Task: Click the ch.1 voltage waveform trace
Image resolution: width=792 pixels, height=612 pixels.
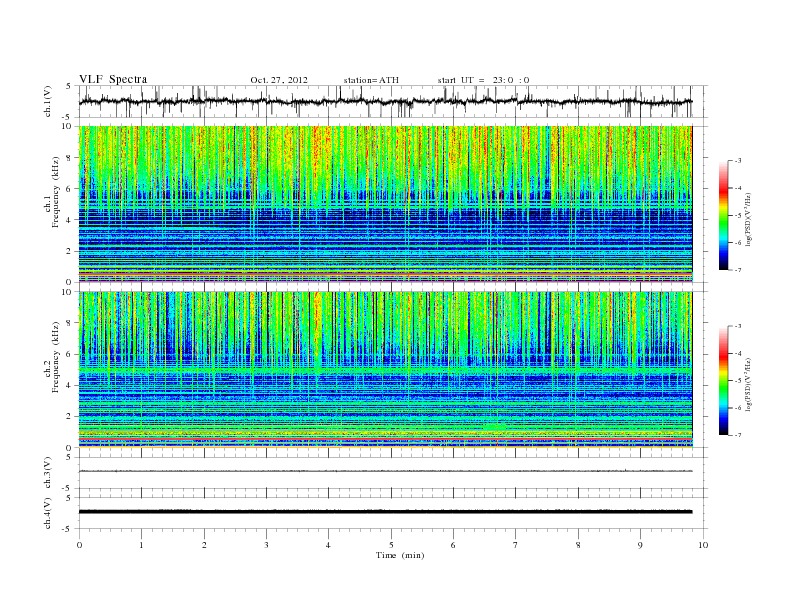Action: tap(385, 101)
